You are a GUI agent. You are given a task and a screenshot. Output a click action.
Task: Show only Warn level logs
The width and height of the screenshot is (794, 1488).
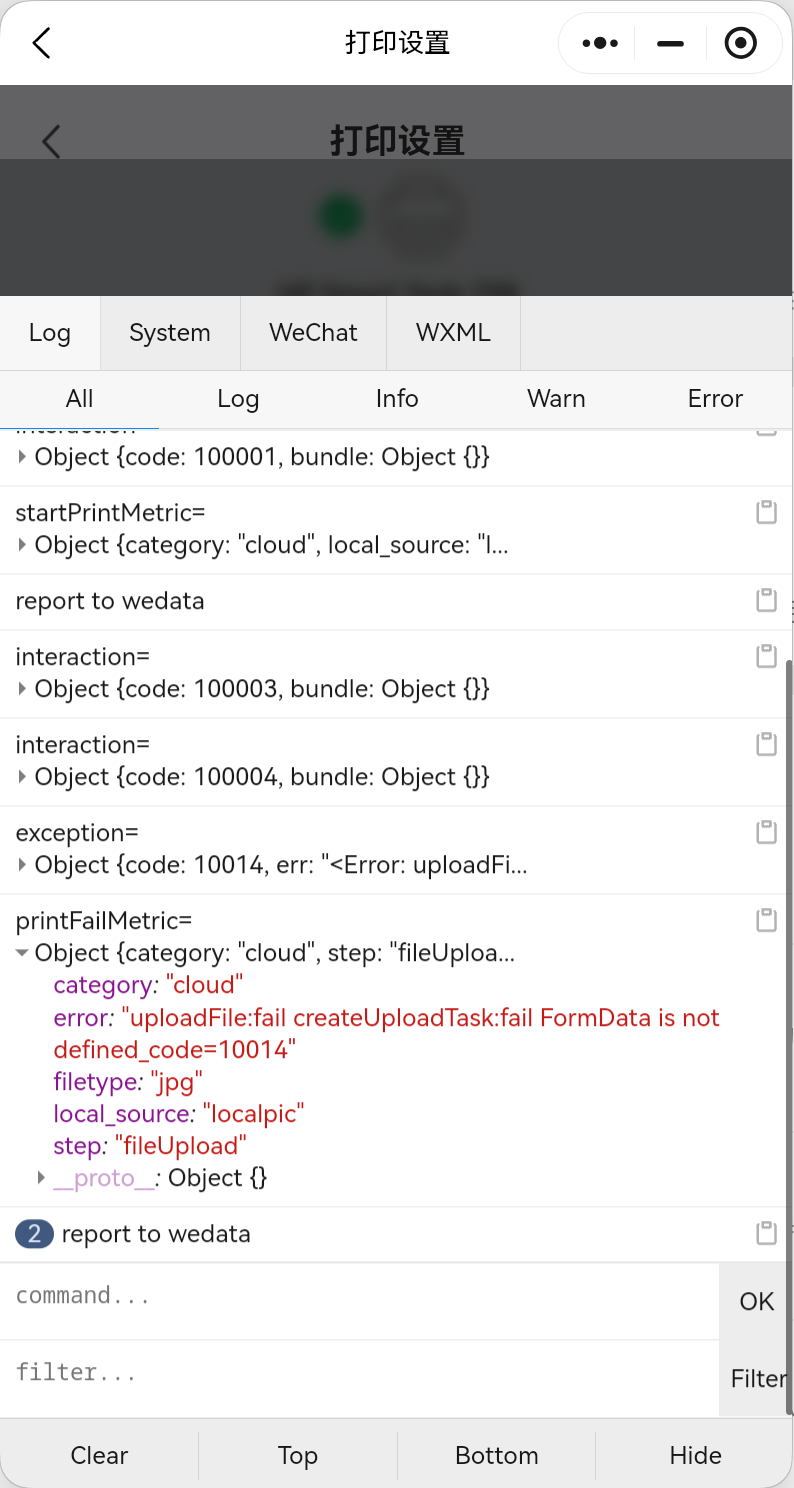point(556,399)
